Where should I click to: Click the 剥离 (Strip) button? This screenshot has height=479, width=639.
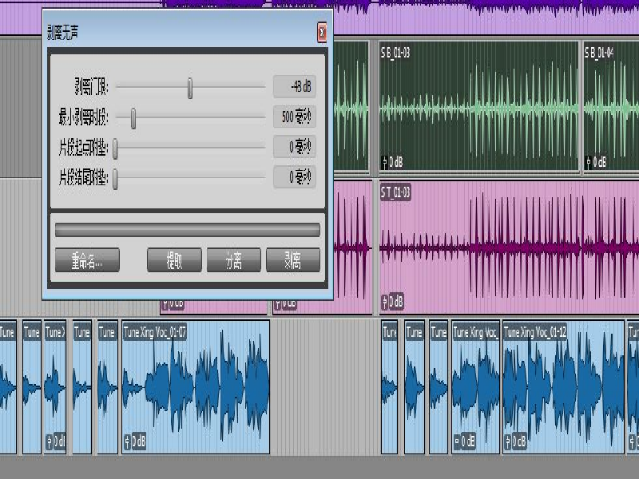coord(293,261)
